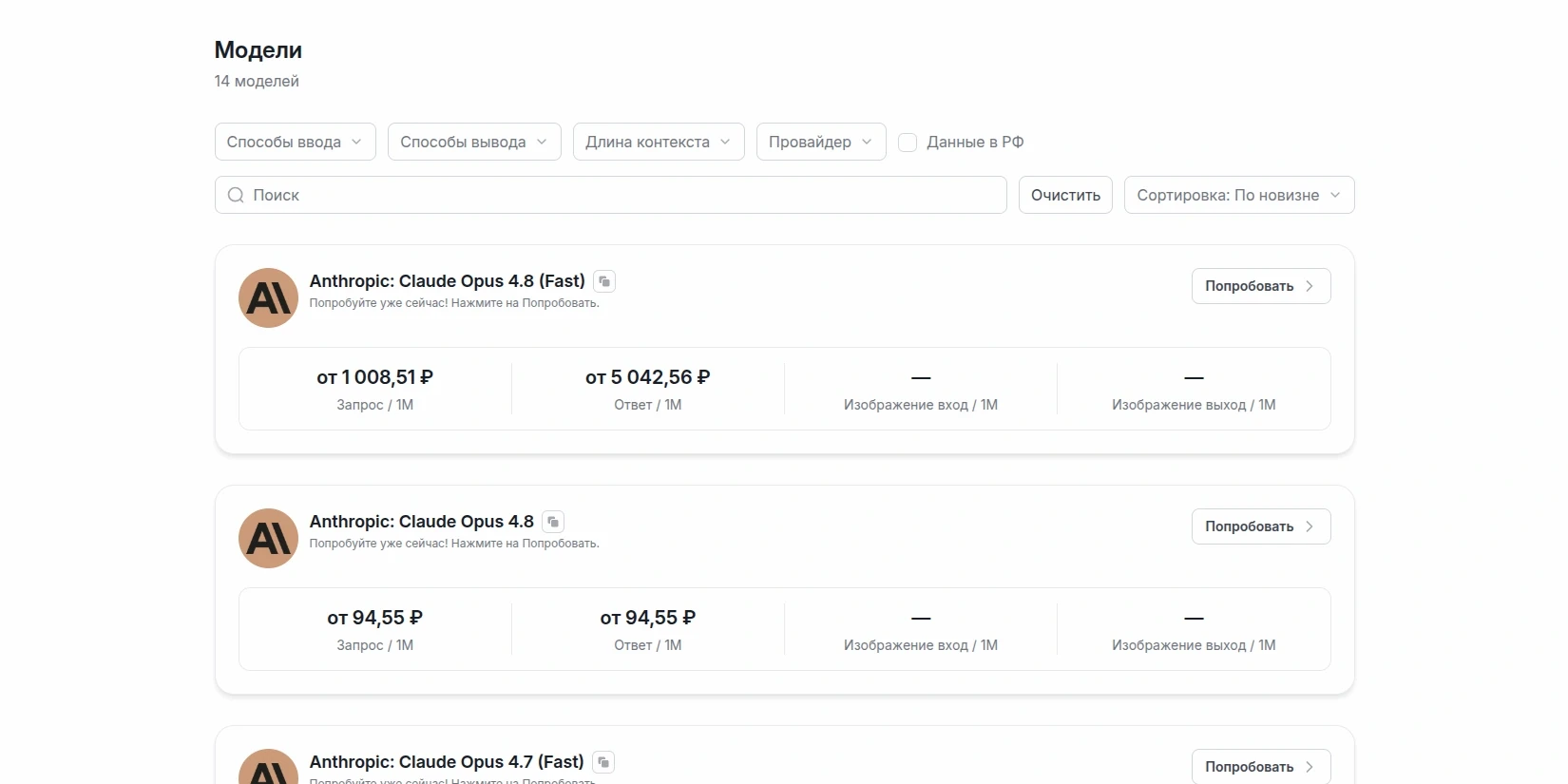
Task: Click the Anthropic logo of Claude Opus 4.8 (Fast)
Action: coord(268,297)
